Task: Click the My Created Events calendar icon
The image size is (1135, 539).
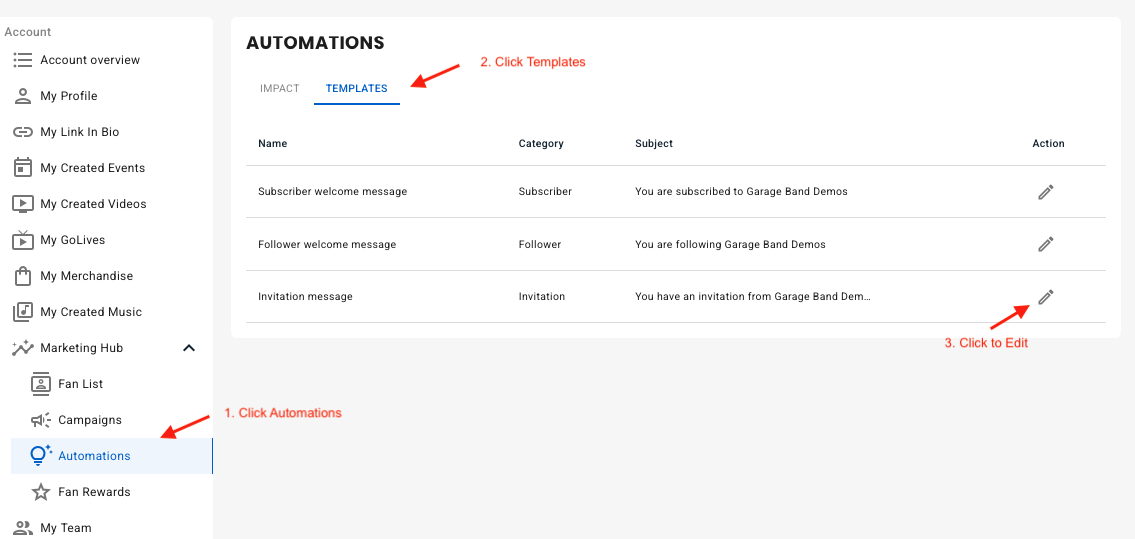Action: click(22, 168)
